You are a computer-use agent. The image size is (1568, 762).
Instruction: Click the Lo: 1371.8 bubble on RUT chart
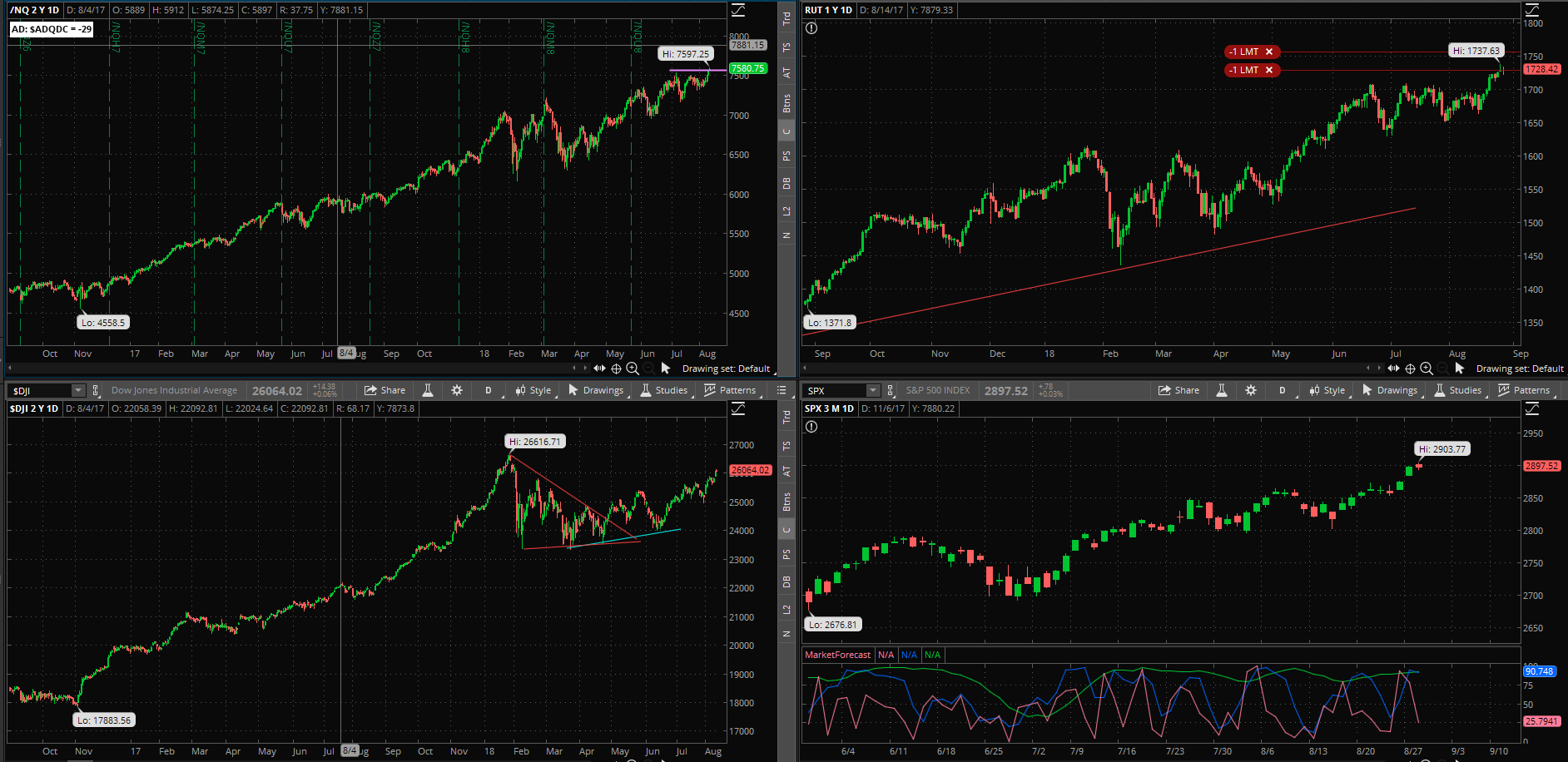[830, 323]
